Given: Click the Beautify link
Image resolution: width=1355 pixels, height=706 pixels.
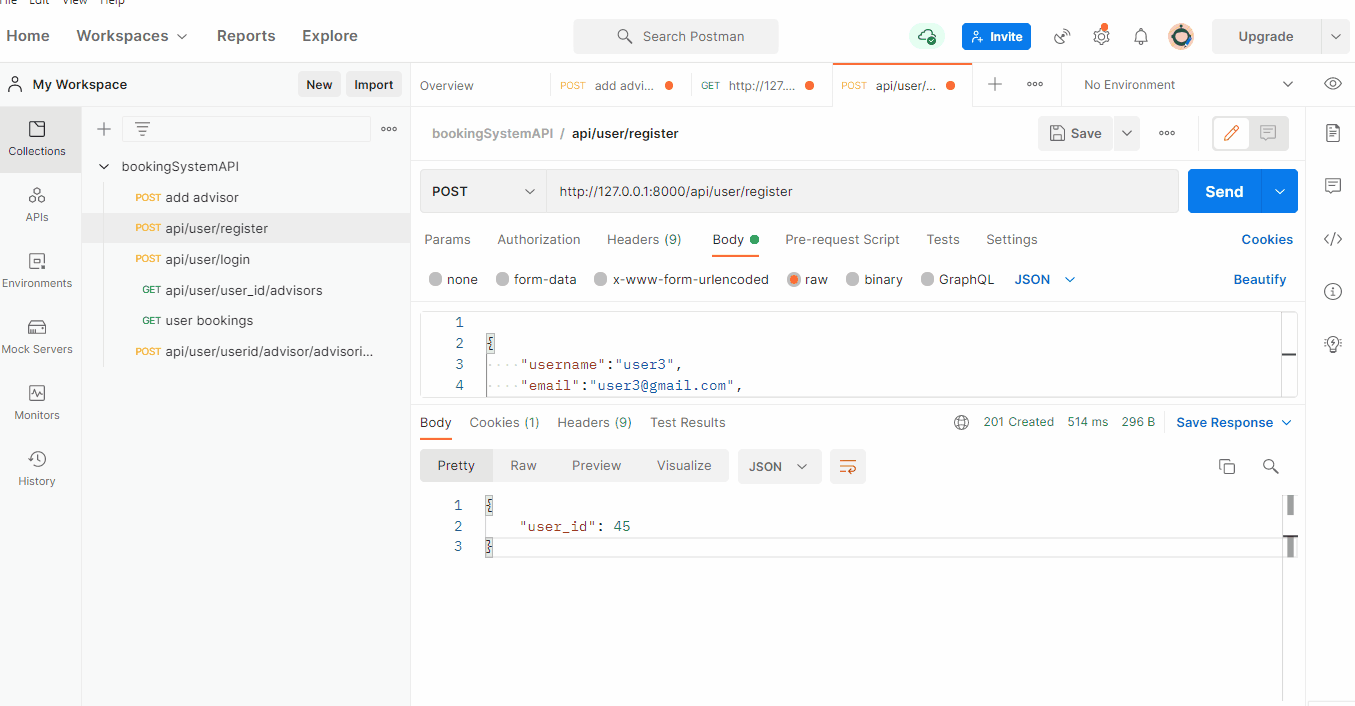Looking at the screenshot, I should [x=1259, y=280].
